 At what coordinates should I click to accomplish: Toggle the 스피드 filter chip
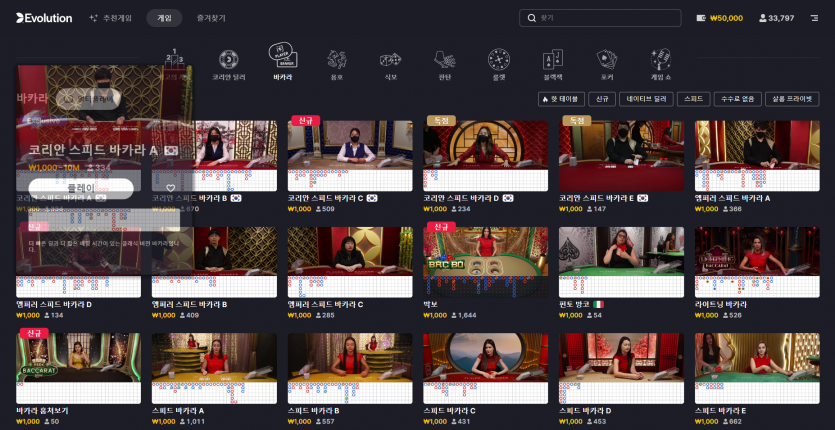click(693, 99)
